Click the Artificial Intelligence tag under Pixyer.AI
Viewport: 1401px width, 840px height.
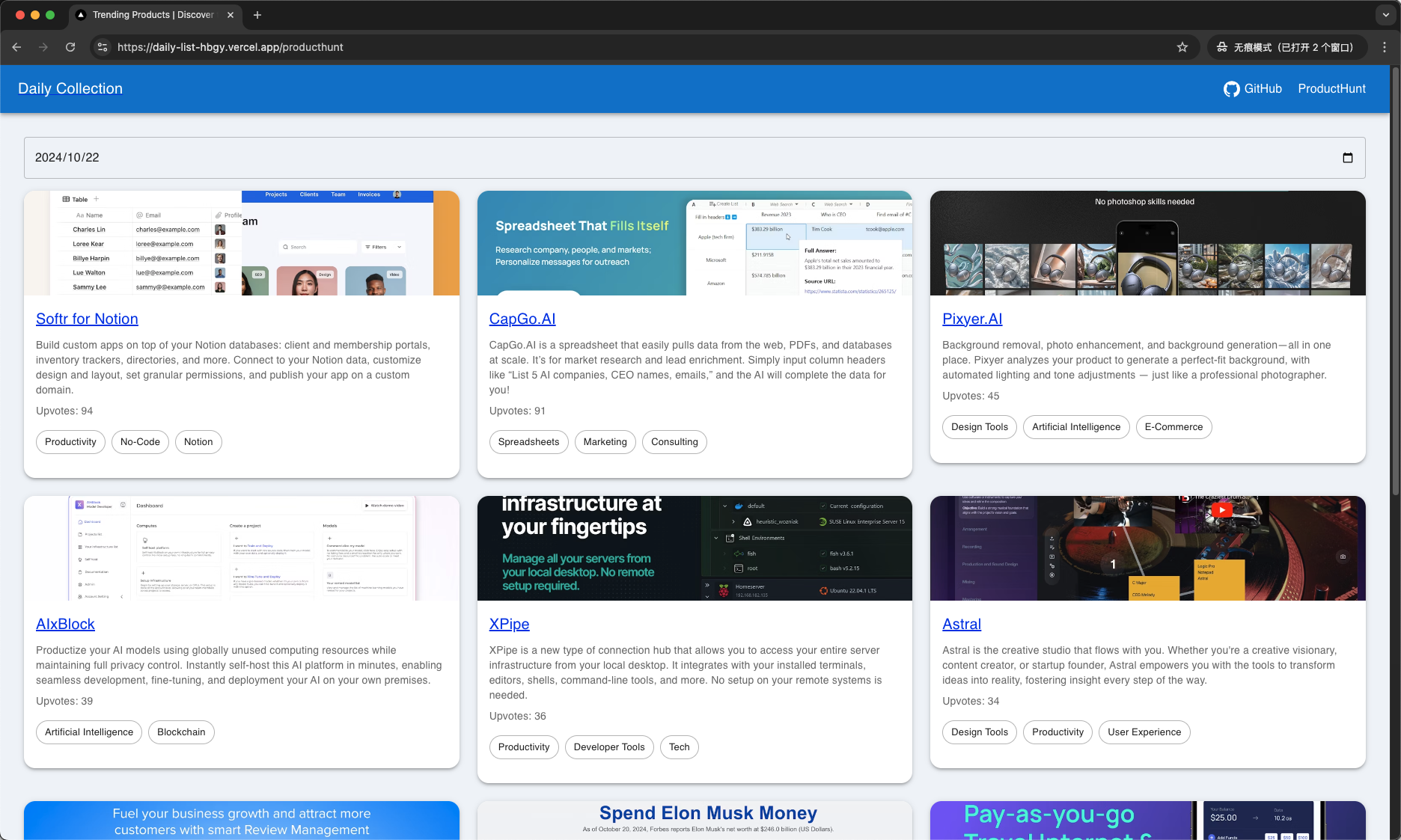coord(1076,427)
